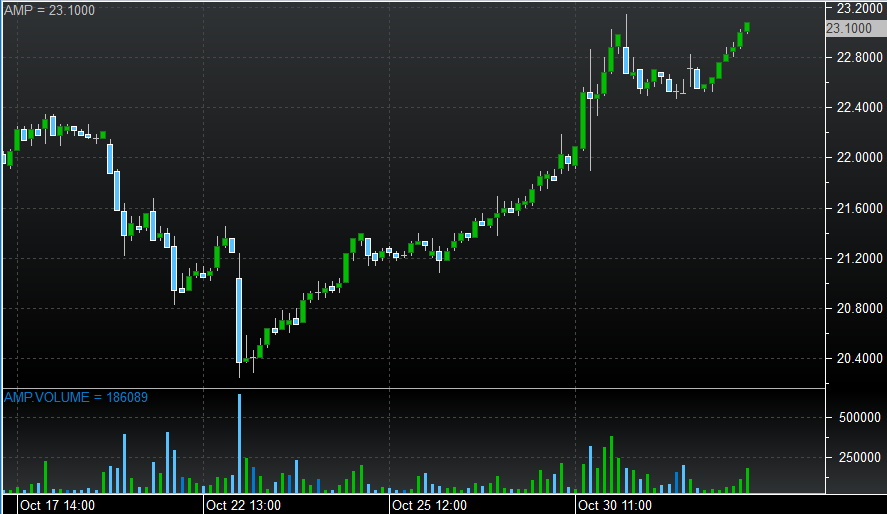This screenshot has width=887, height=514.
Task: Click the 500000 volume axis label
Action: [x=856, y=419]
